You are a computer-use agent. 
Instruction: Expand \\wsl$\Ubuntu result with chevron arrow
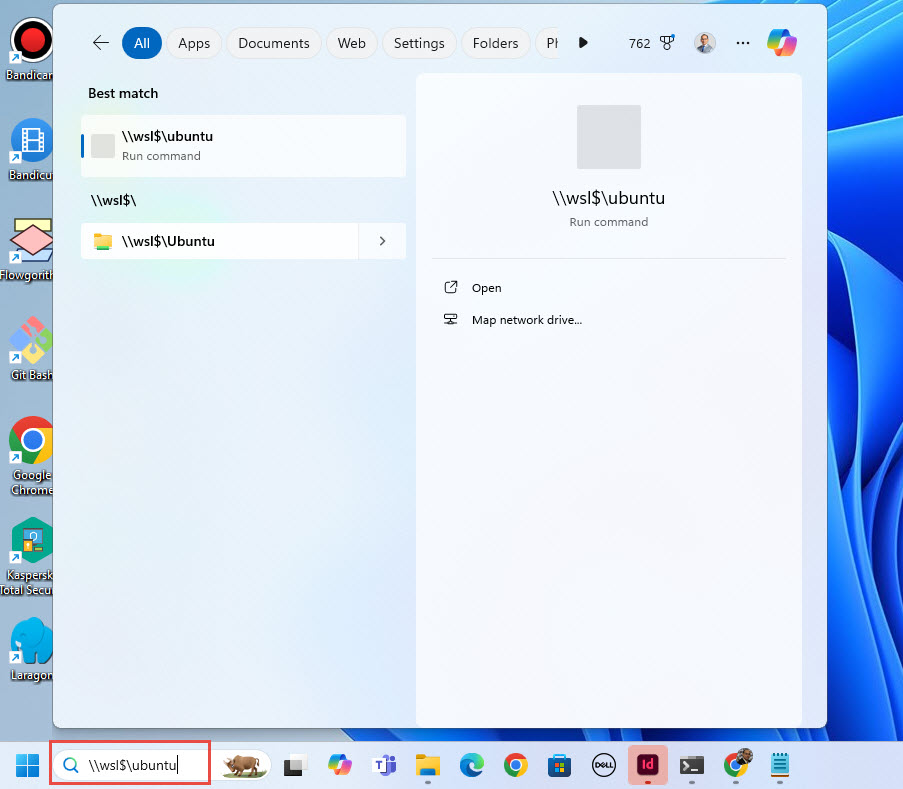(x=382, y=241)
